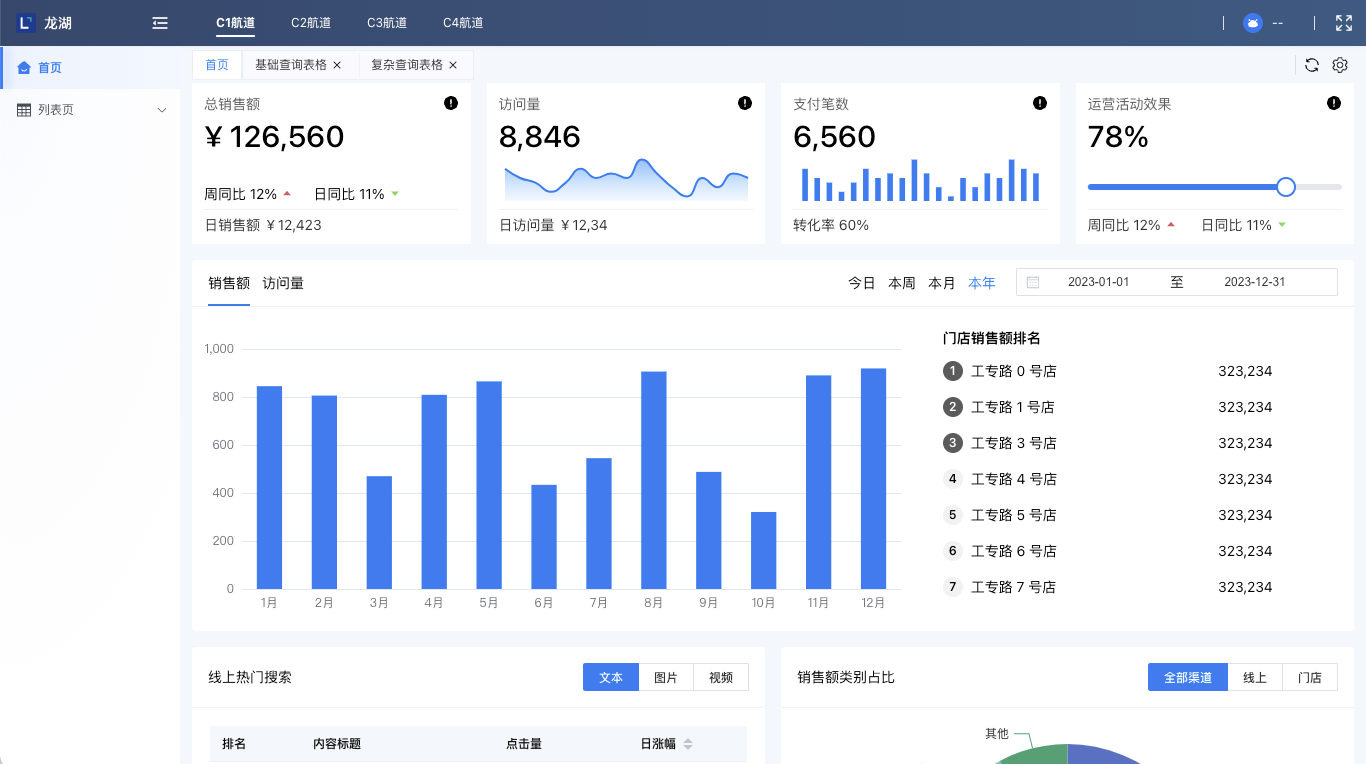Image resolution: width=1366 pixels, height=764 pixels.
Task: Click the 工专路 6 号店 ranking row
Action: (x=1108, y=551)
